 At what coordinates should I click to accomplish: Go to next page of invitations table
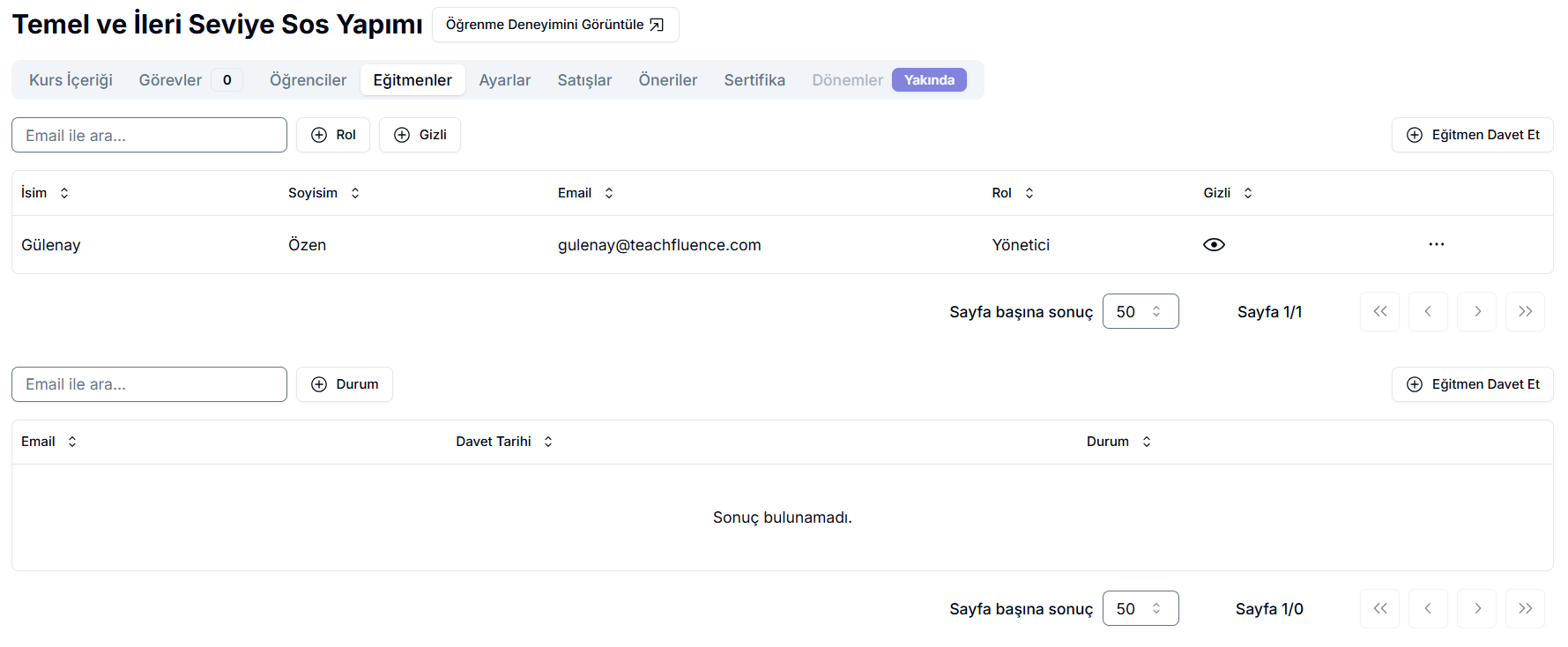[1476, 608]
